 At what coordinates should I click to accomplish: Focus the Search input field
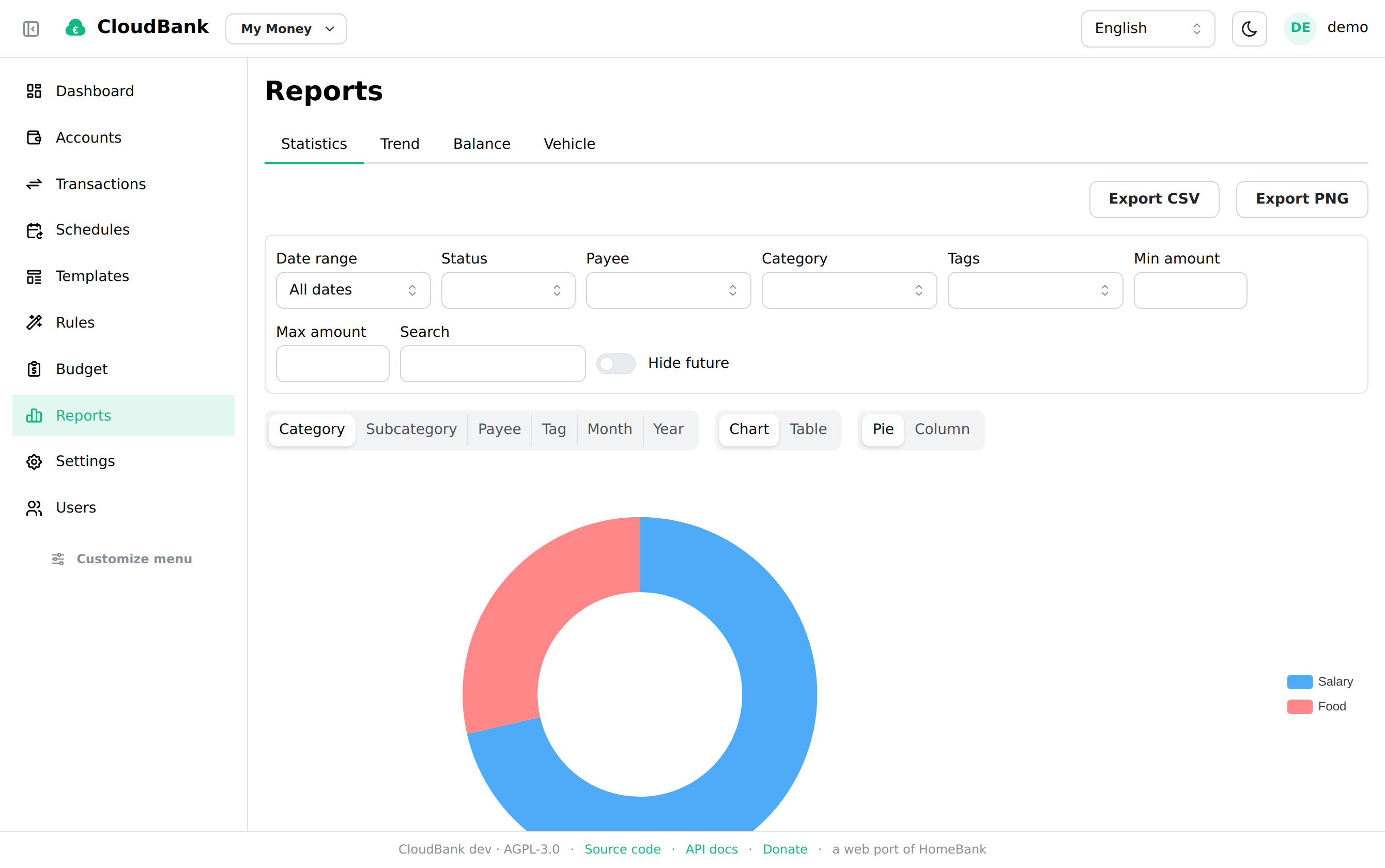493,363
